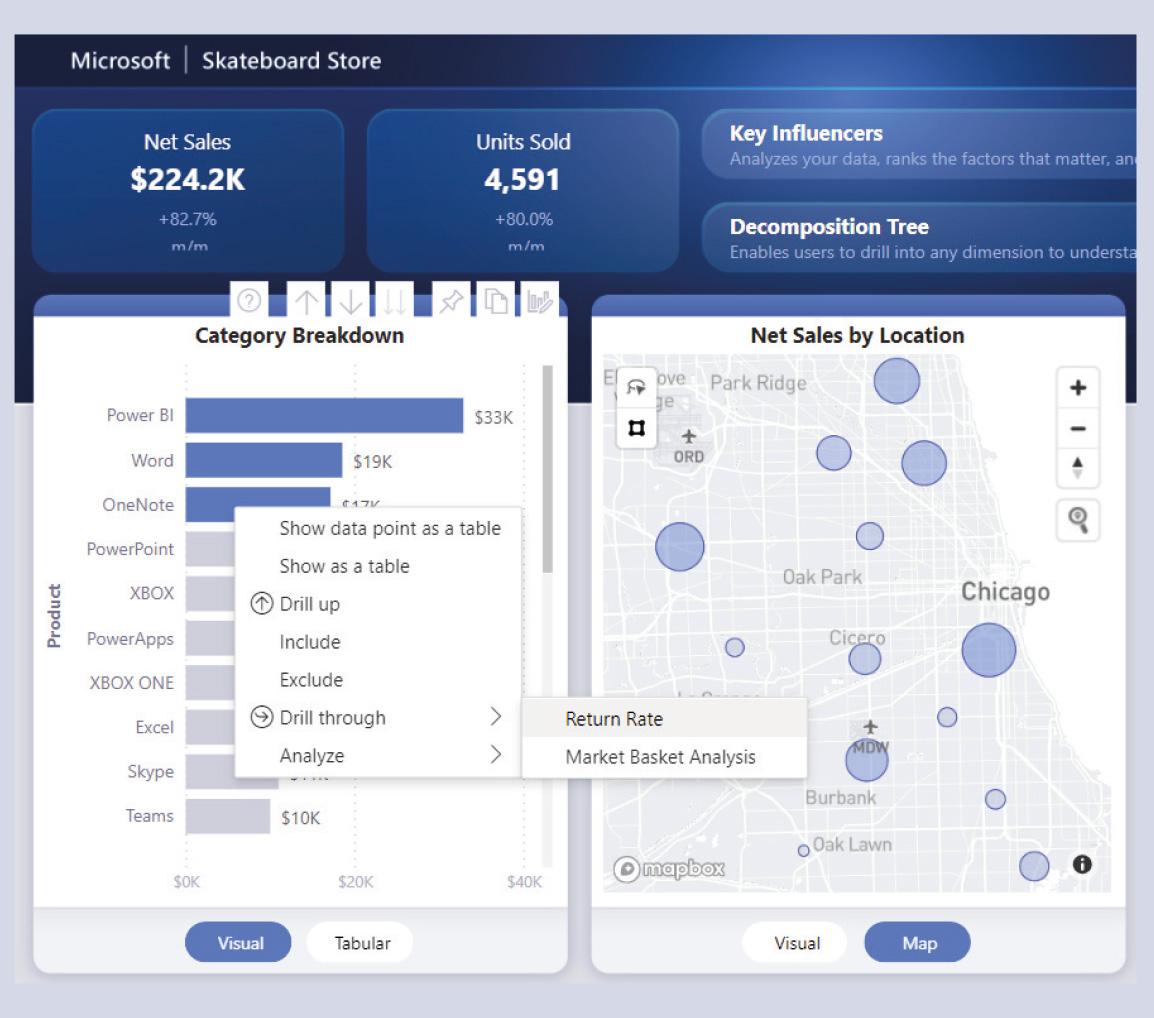The height and width of the screenshot is (1018, 1154).
Task: Click the Drill up circle arrow icon in menu
Action: (261, 604)
